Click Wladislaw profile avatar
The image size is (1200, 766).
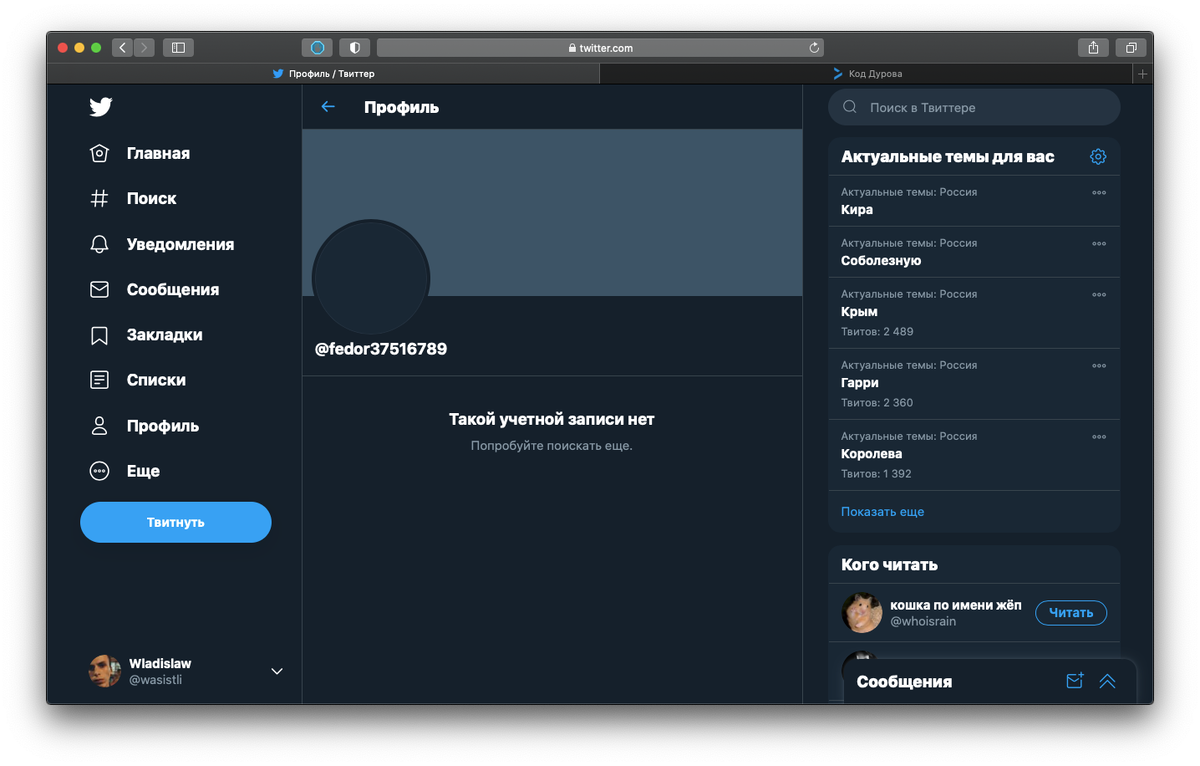click(x=105, y=671)
